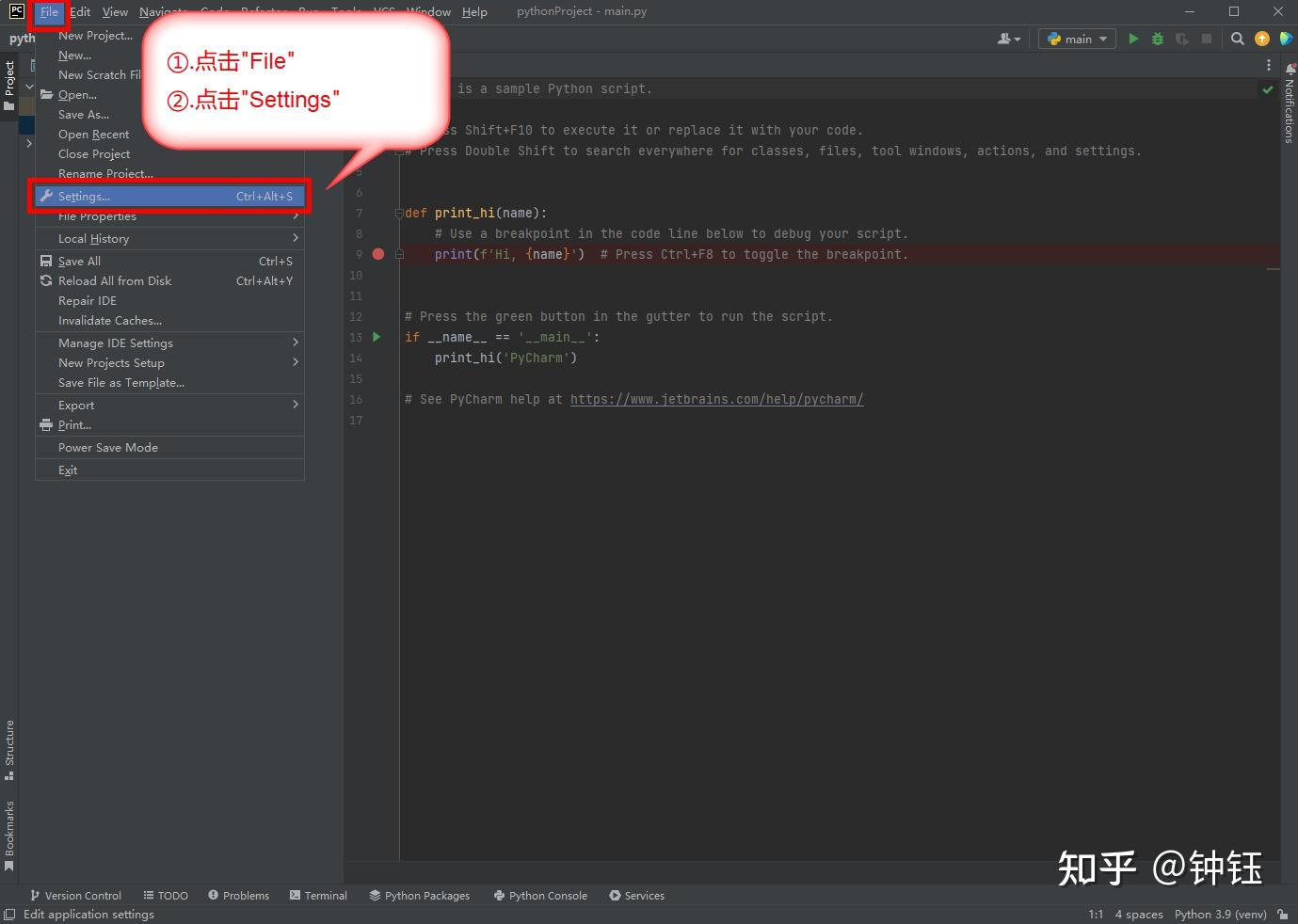The image size is (1298, 924).
Task: Expand the Manage IDE Settings submenu
Action: [x=169, y=343]
